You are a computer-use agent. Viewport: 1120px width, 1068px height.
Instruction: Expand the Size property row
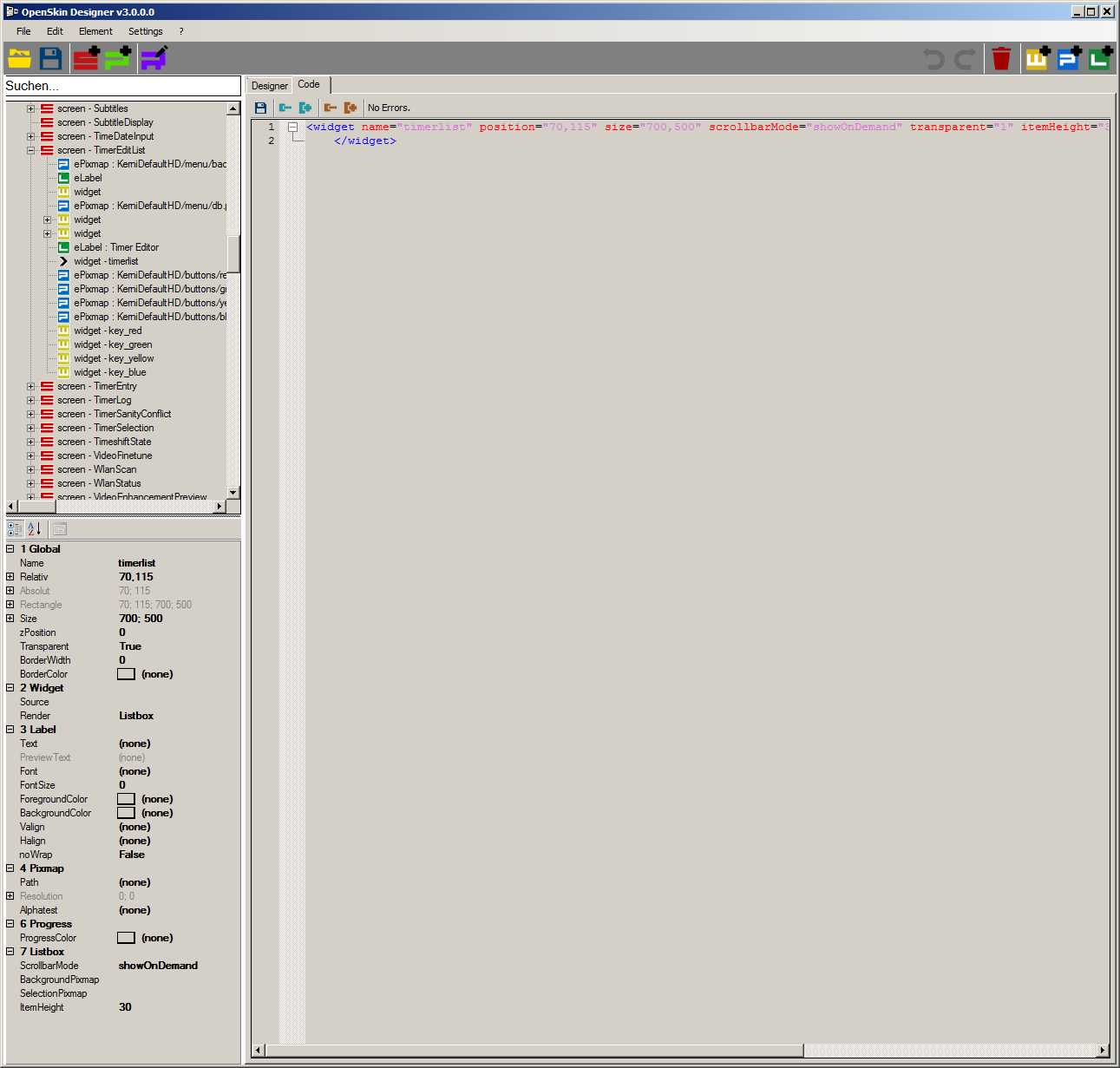point(10,619)
